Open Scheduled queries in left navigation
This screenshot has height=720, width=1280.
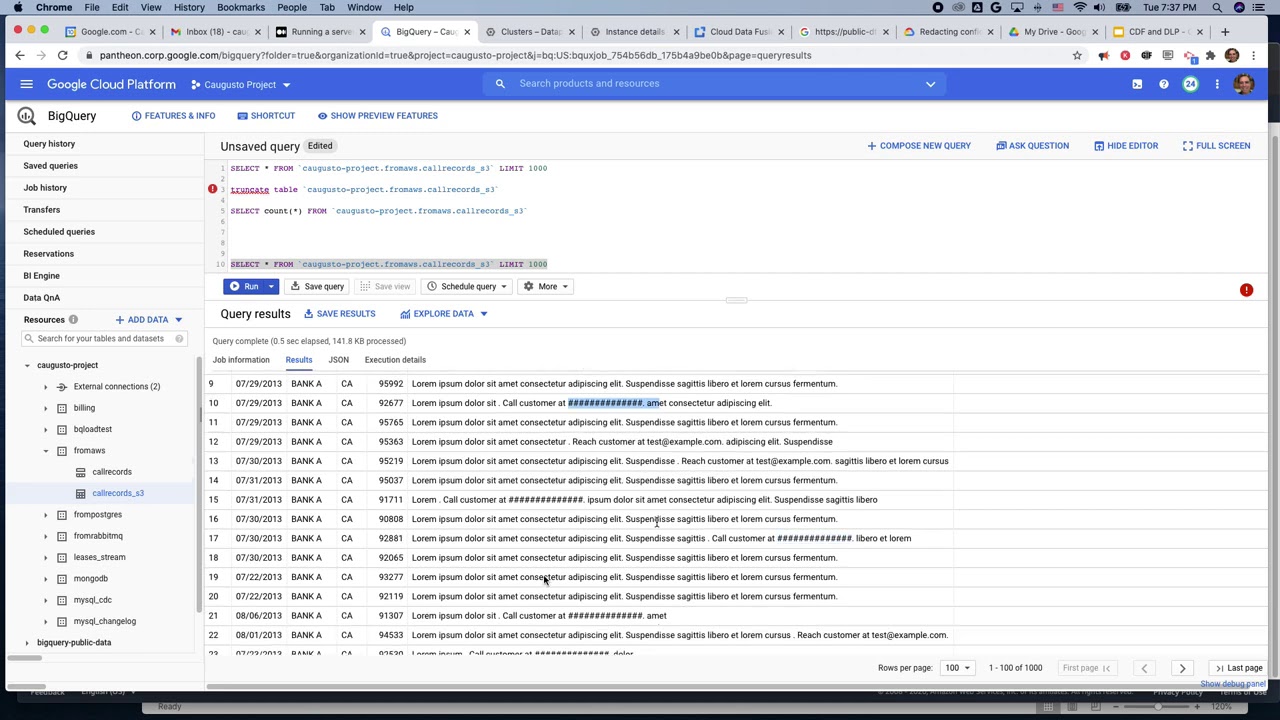(x=59, y=232)
